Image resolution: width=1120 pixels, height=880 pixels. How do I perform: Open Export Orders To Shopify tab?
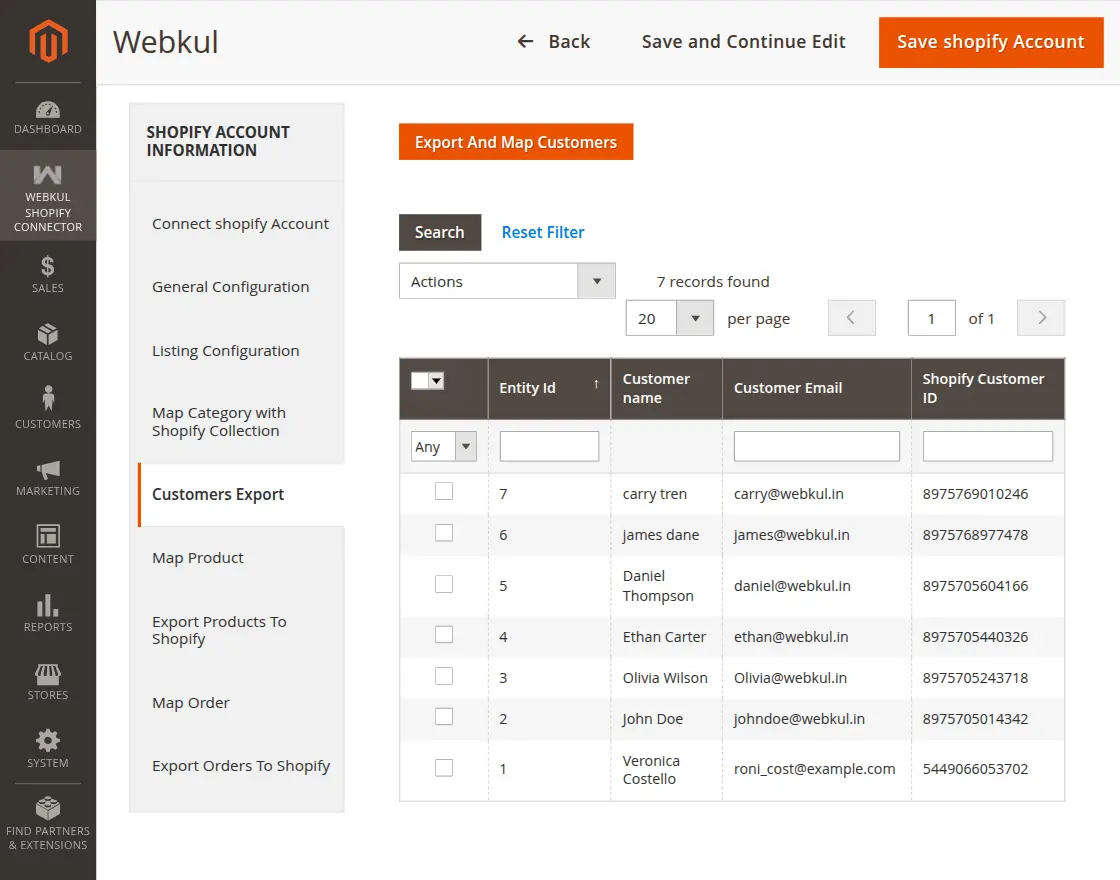click(241, 766)
